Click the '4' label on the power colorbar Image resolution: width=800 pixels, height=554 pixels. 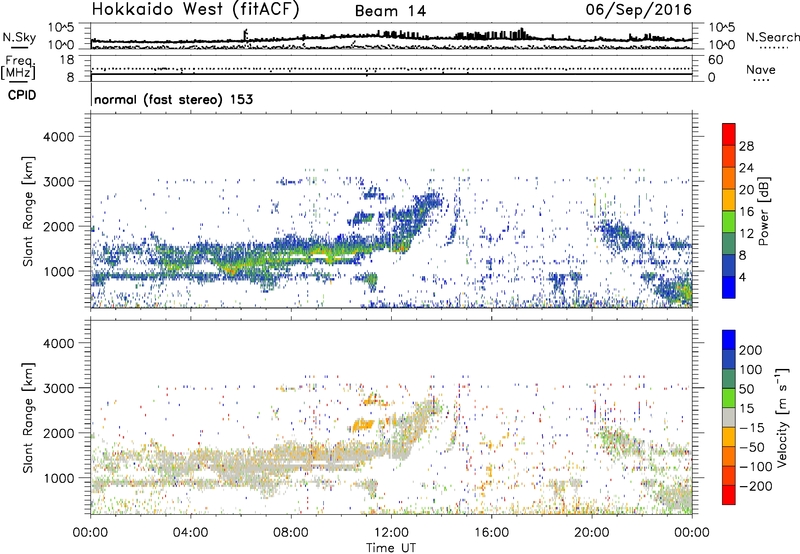click(742, 277)
